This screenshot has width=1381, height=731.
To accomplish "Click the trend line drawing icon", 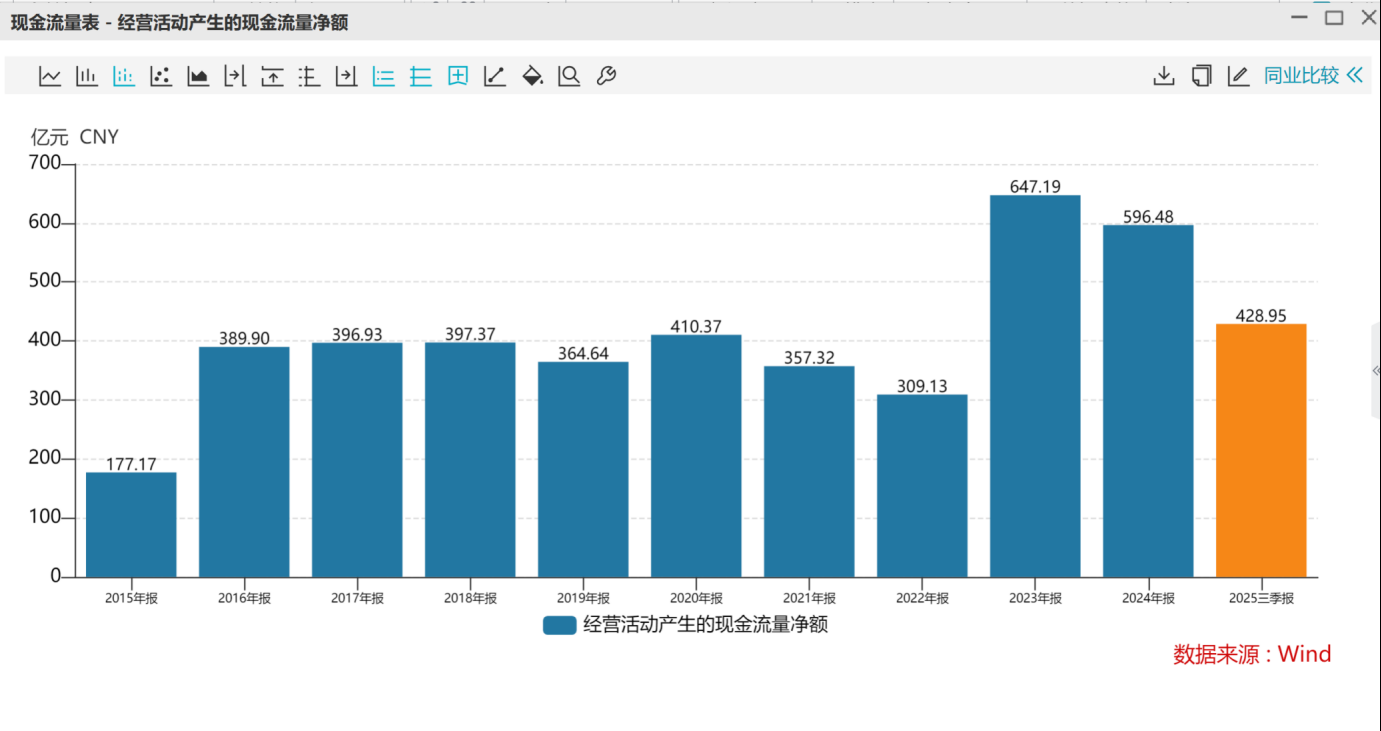I will (495, 76).
